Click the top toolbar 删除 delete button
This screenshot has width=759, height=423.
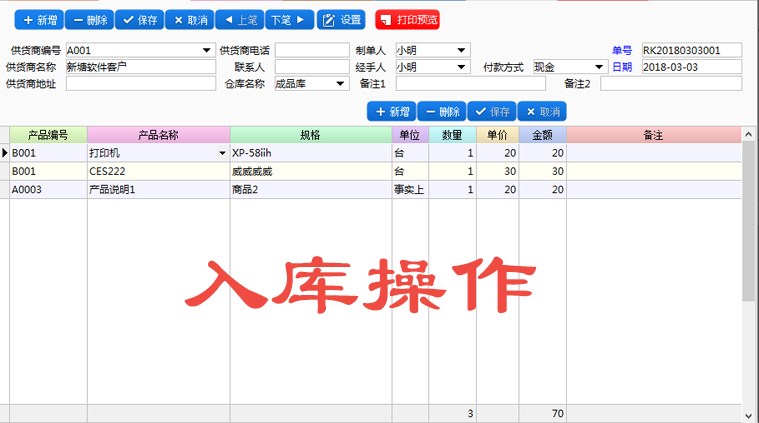[x=90, y=20]
